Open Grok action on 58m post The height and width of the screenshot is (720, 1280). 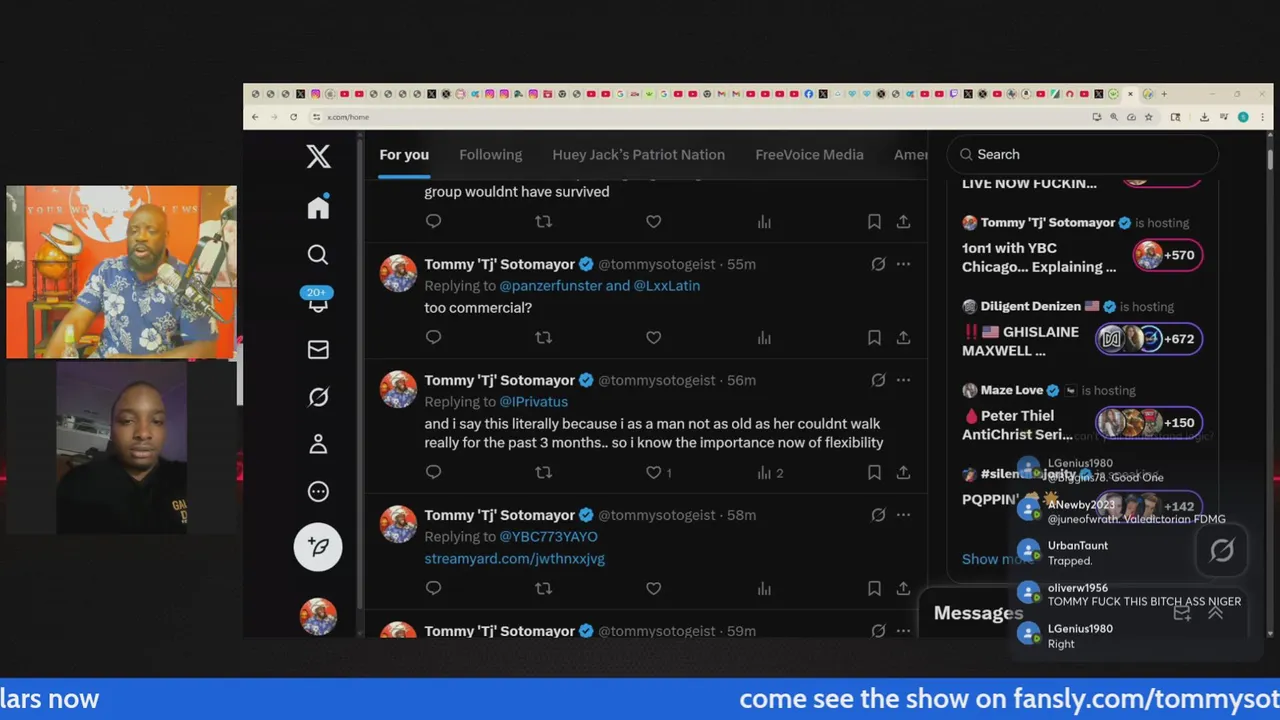(x=878, y=515)
